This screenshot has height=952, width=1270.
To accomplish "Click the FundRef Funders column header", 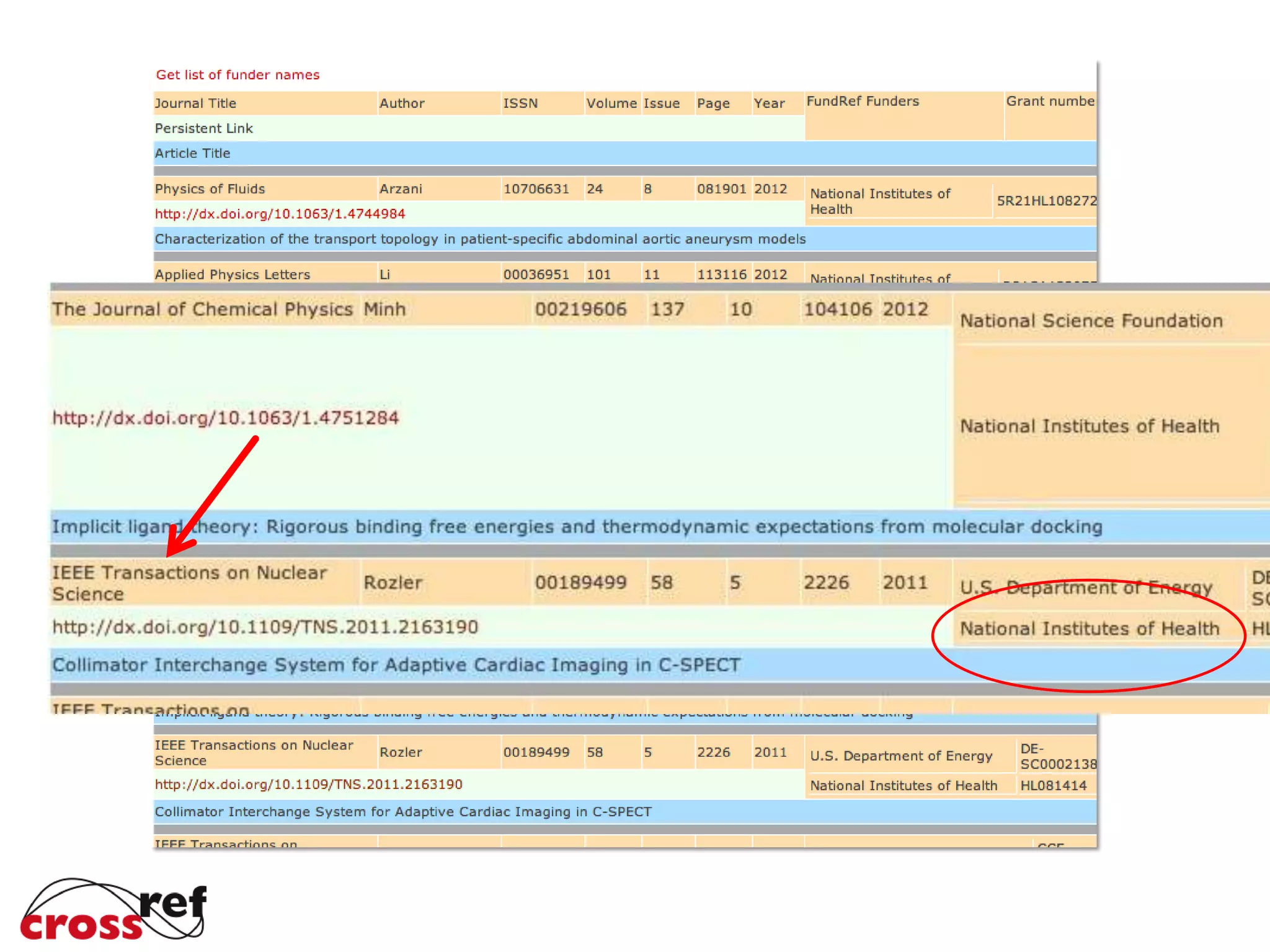I will 863,102.
